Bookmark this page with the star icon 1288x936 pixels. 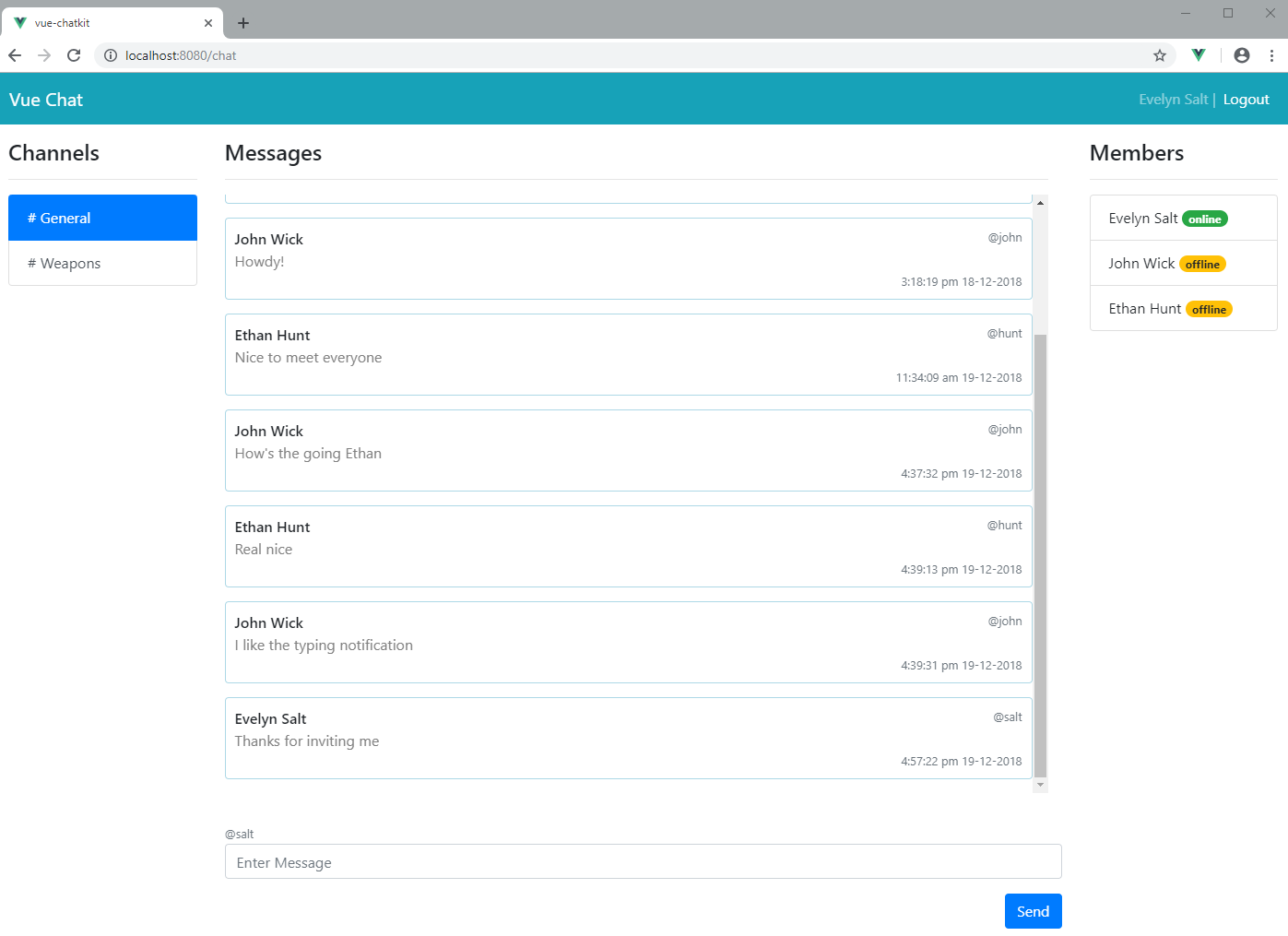point(1160,55)
